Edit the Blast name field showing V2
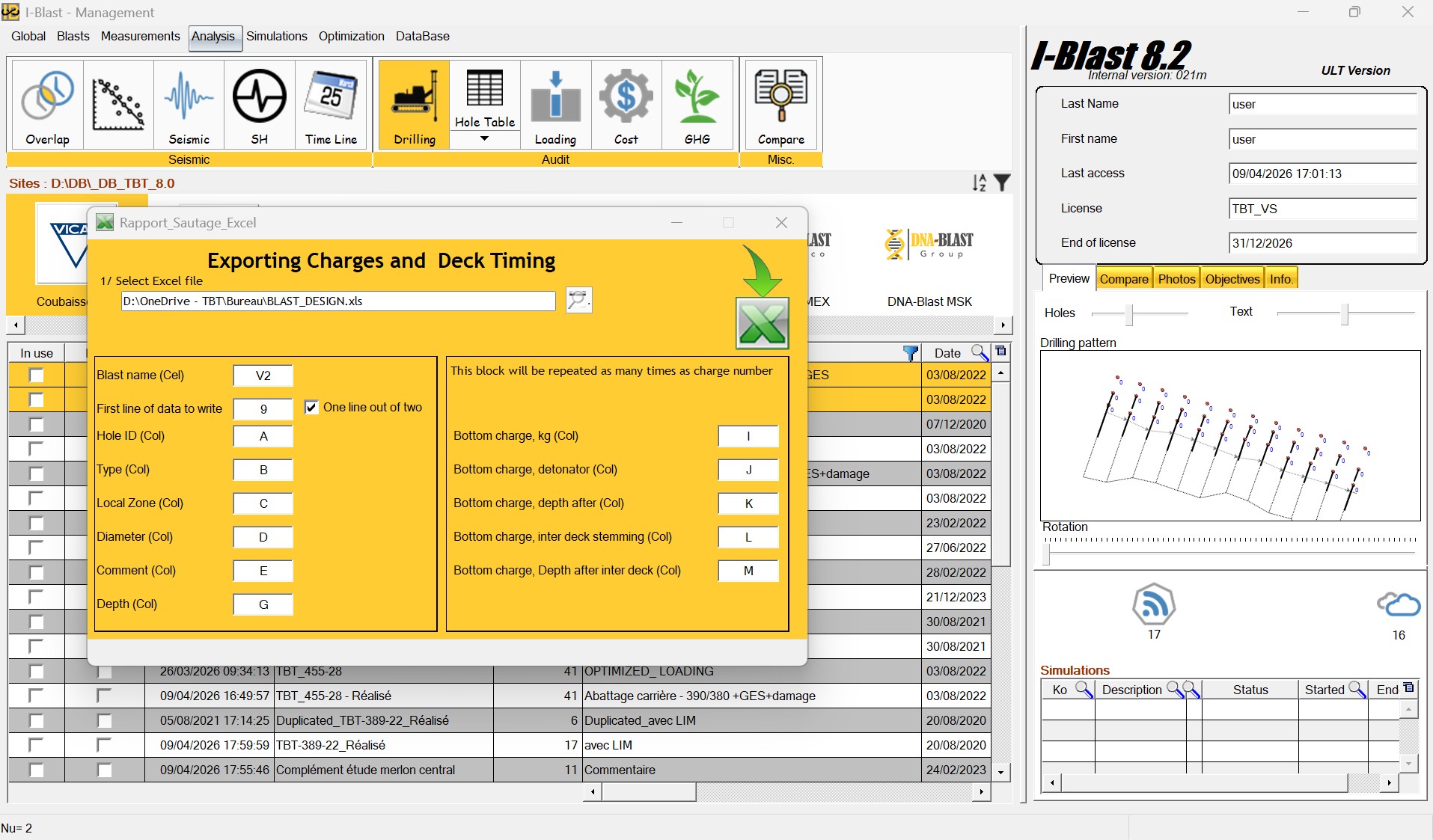 (x=262, y=375)
